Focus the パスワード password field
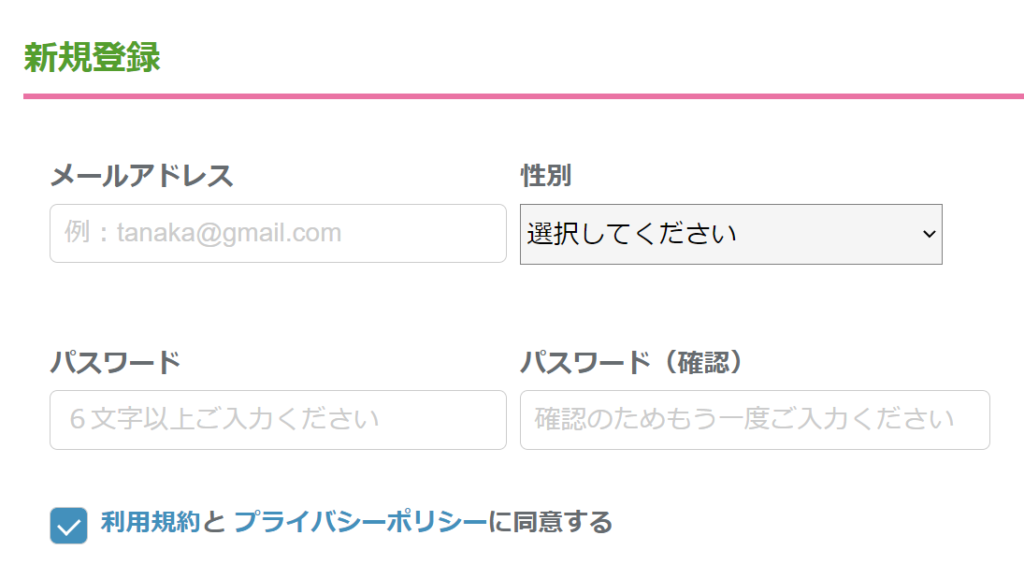The height and width of the screenshot is (579, 1024). [277, 419]
